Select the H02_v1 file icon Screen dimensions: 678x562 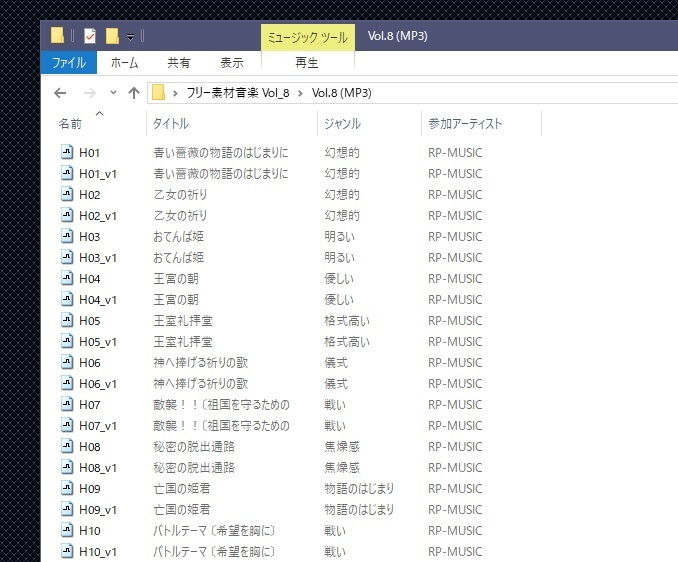(67, 215)
